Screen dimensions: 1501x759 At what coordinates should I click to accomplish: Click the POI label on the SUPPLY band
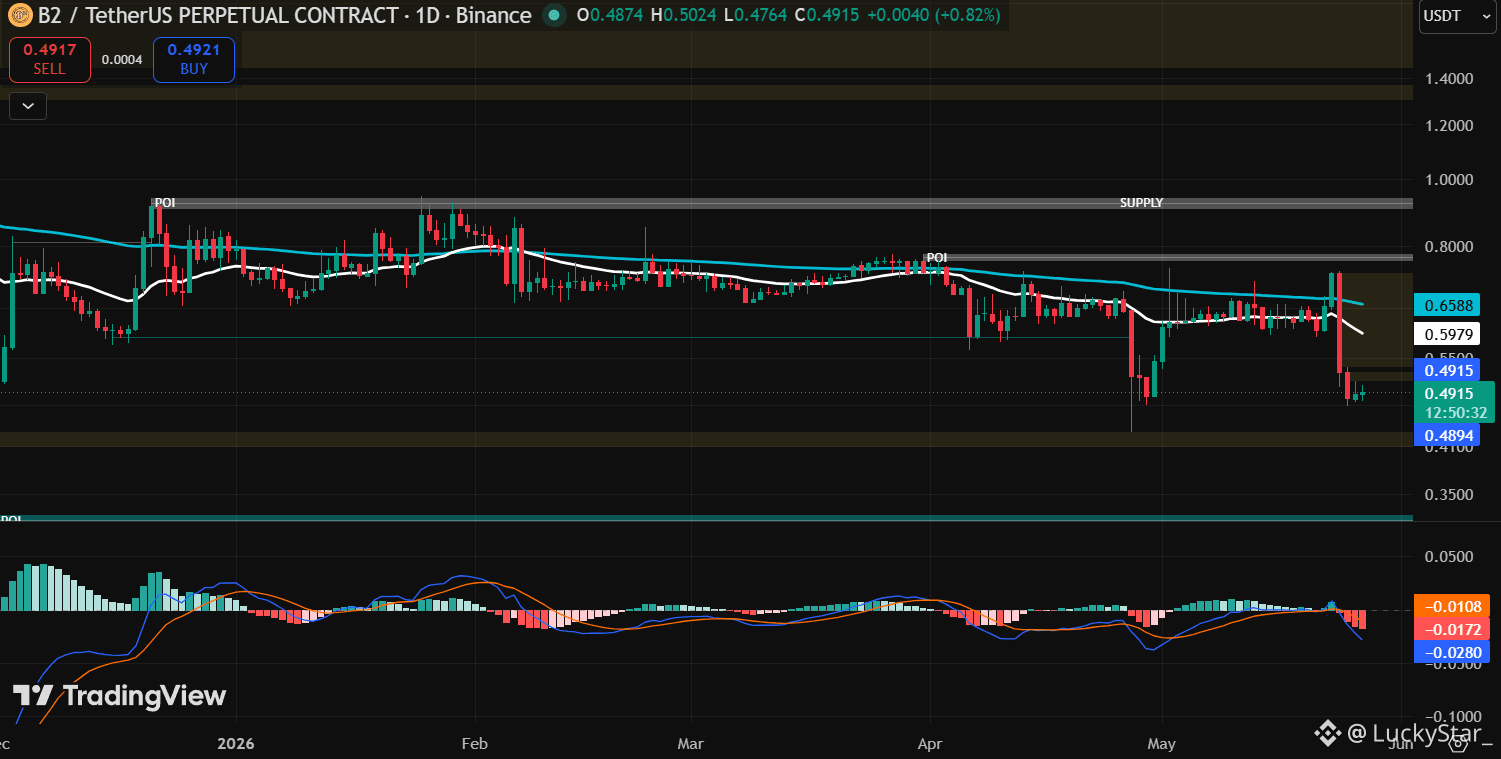click(165, 202)
